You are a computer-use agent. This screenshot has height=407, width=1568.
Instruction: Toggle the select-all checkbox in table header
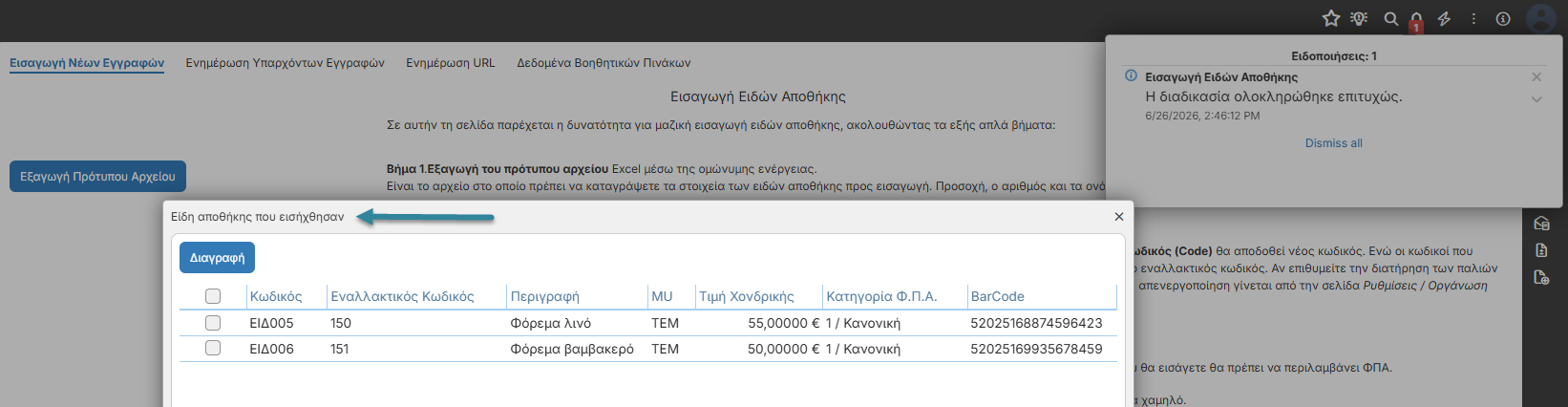(213, 296)
